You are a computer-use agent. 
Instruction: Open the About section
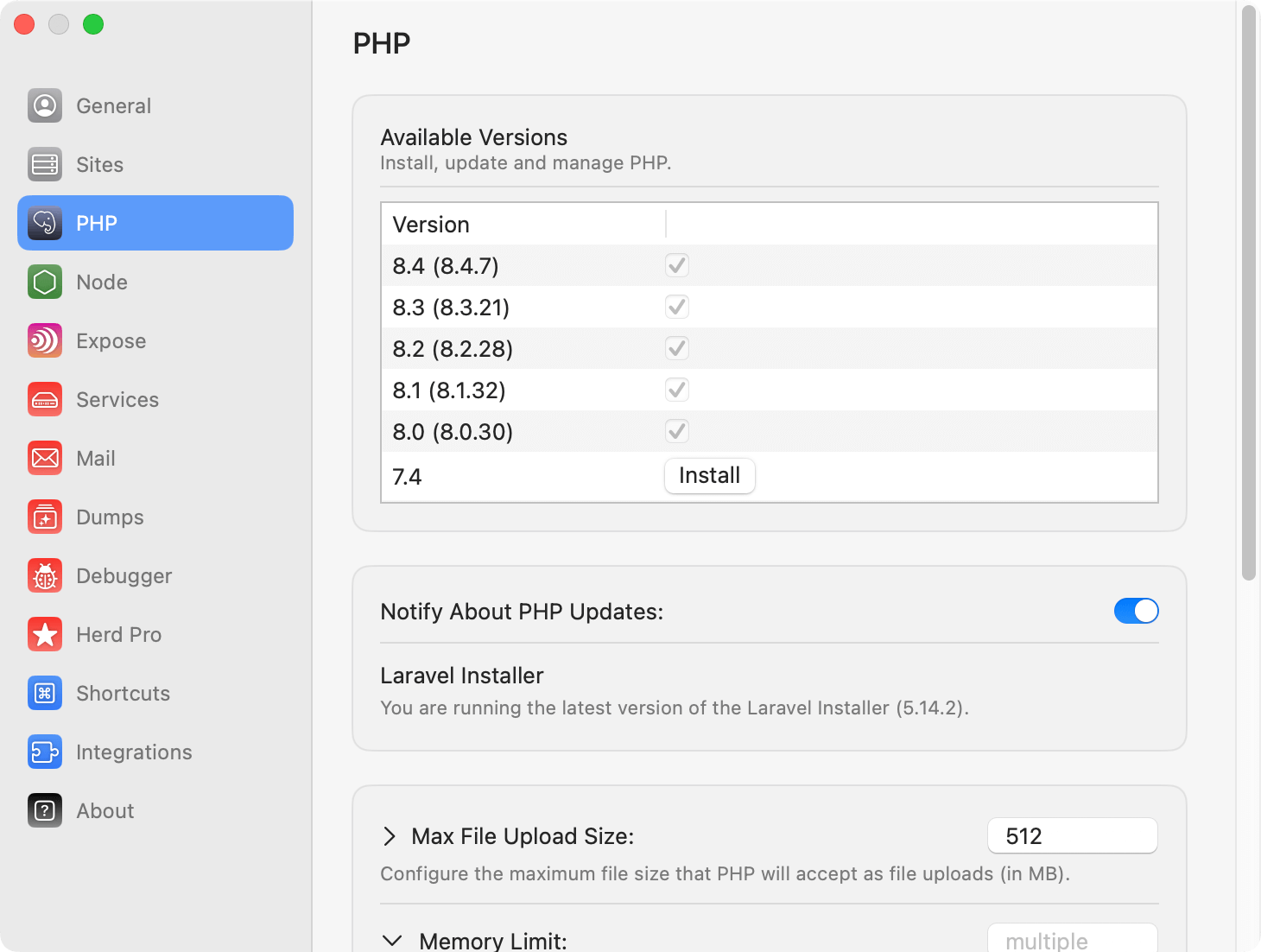click(44, 810)
